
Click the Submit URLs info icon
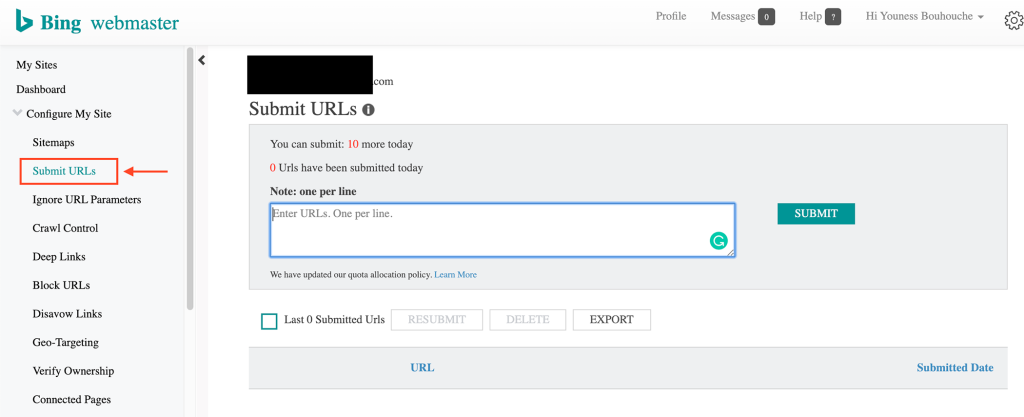[x=368, y=110]
